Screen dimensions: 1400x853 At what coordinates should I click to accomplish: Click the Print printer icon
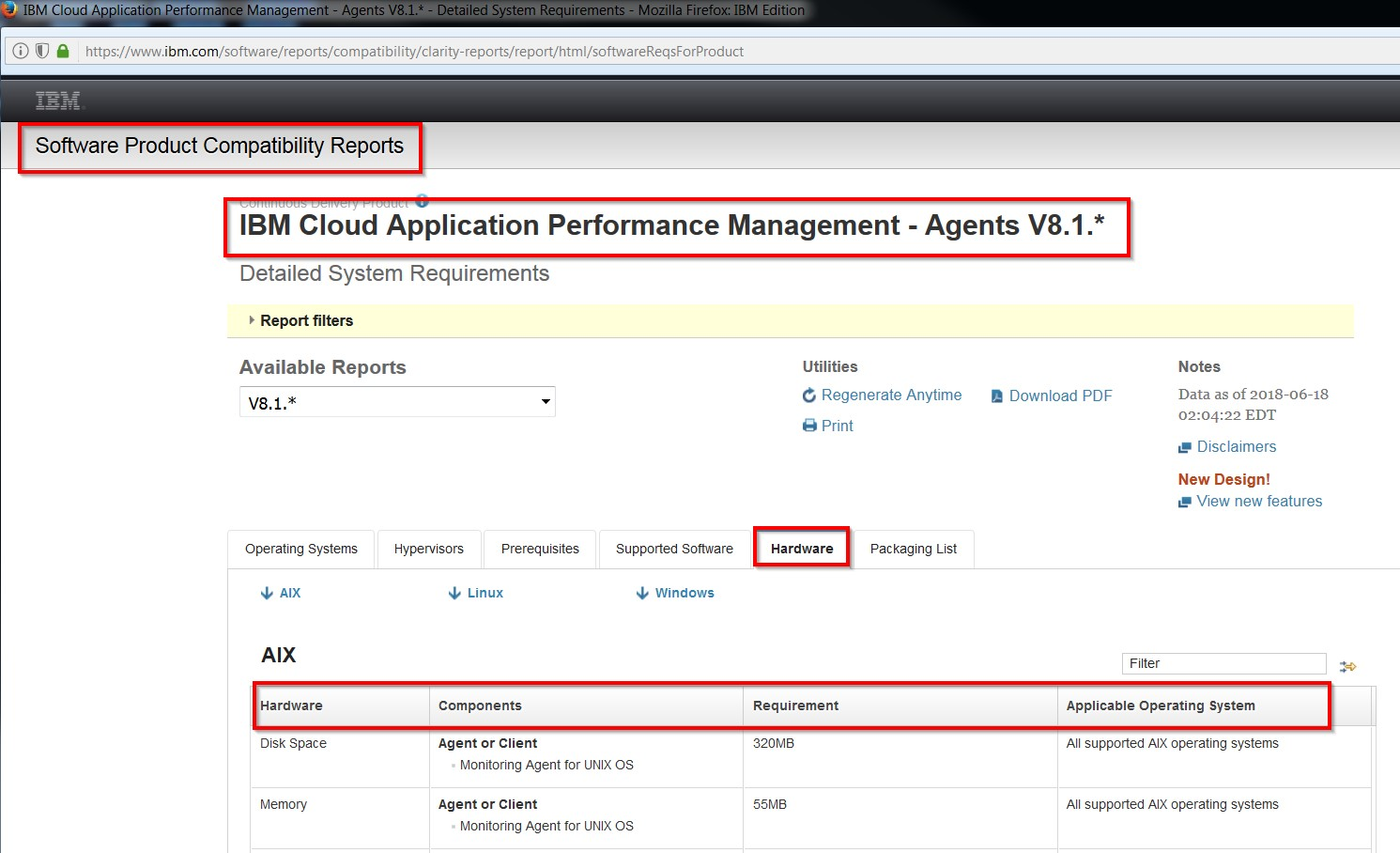(809, 426)
